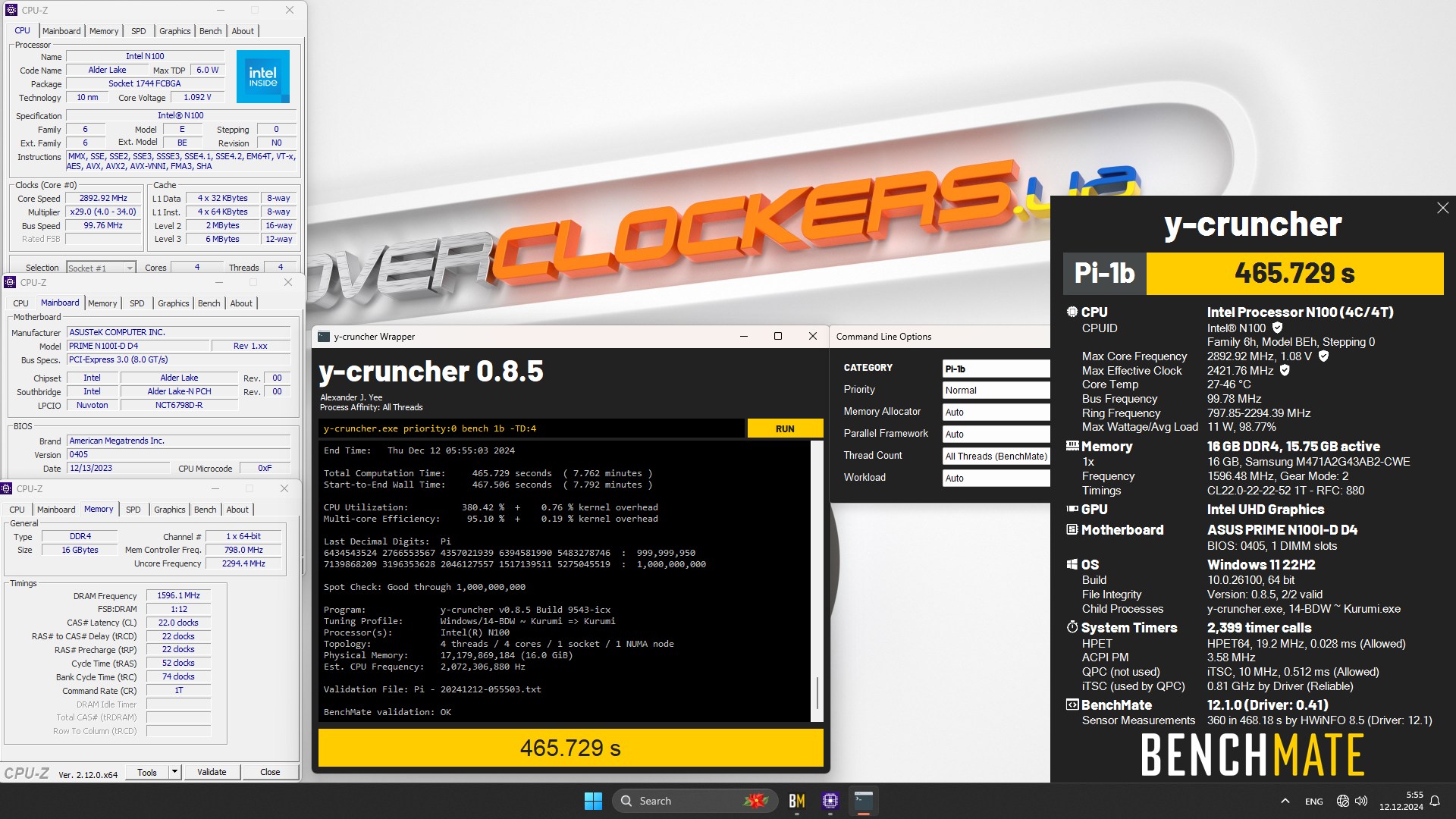
Task: Click the Command Line Options header
Action: [883, 337]
